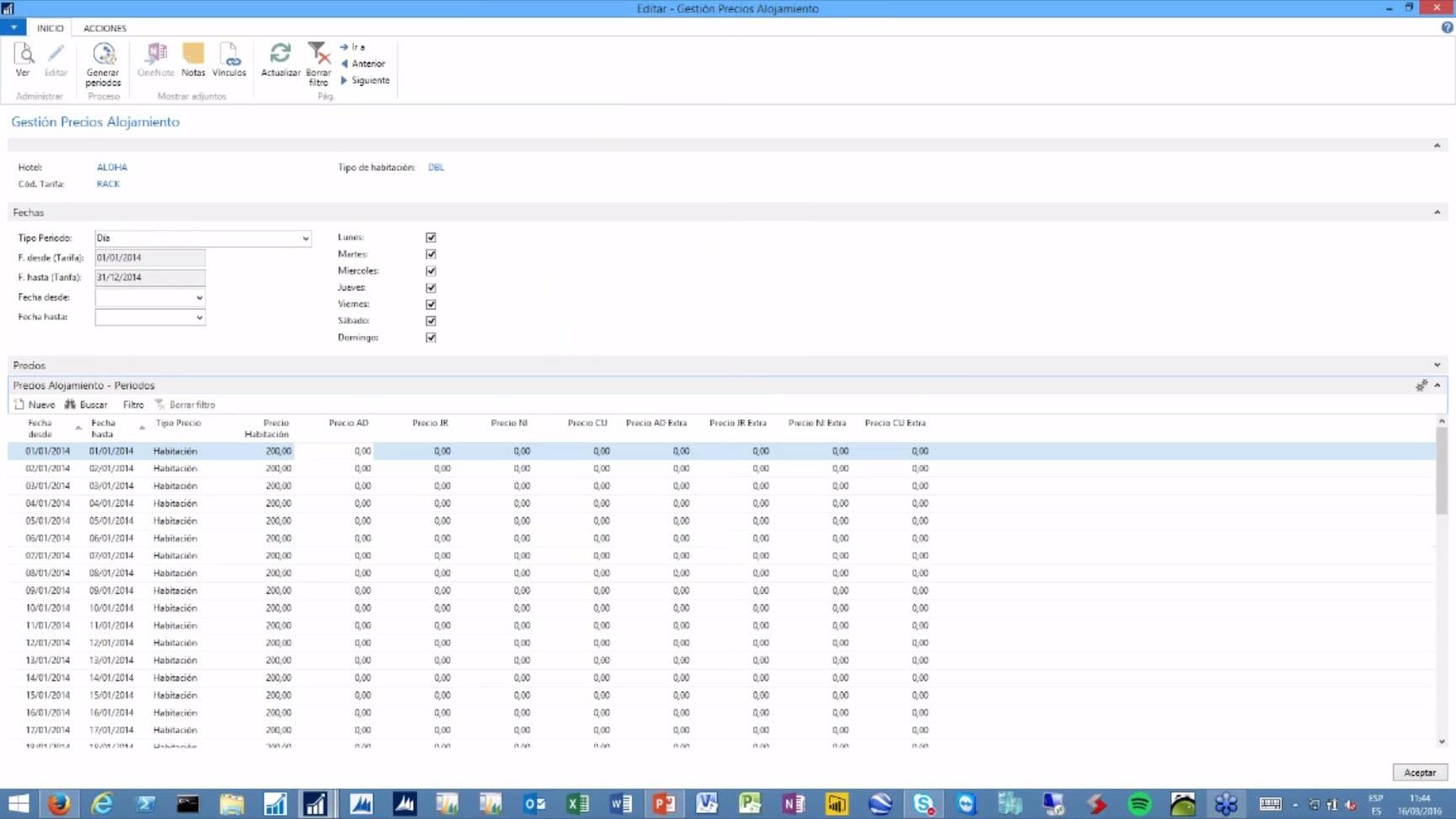1456x819 pixels.
Task: Click Precio Habitación for 10/01/2014 row
Action: point(278,608)
